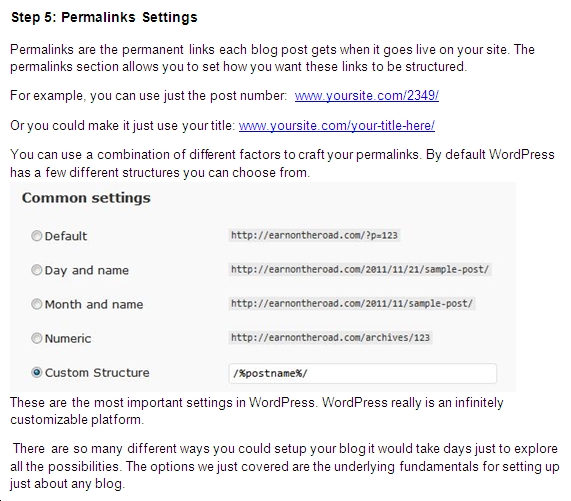Click the archives/123 sample URL
The height and width of the screenshot is (501, 571).
pyautogui.click(x=330, y=338)
